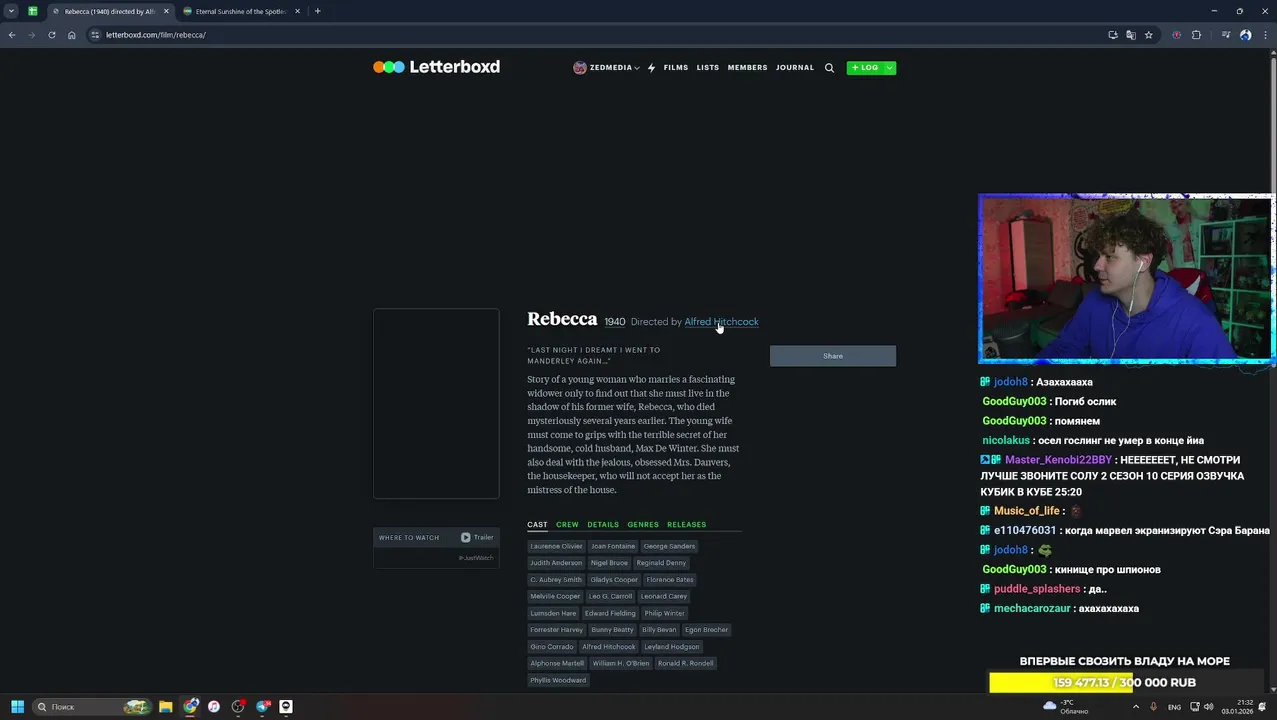Screen dimensions: 1277x720
Task: Install app icon in address bar
Action: 1113,35
